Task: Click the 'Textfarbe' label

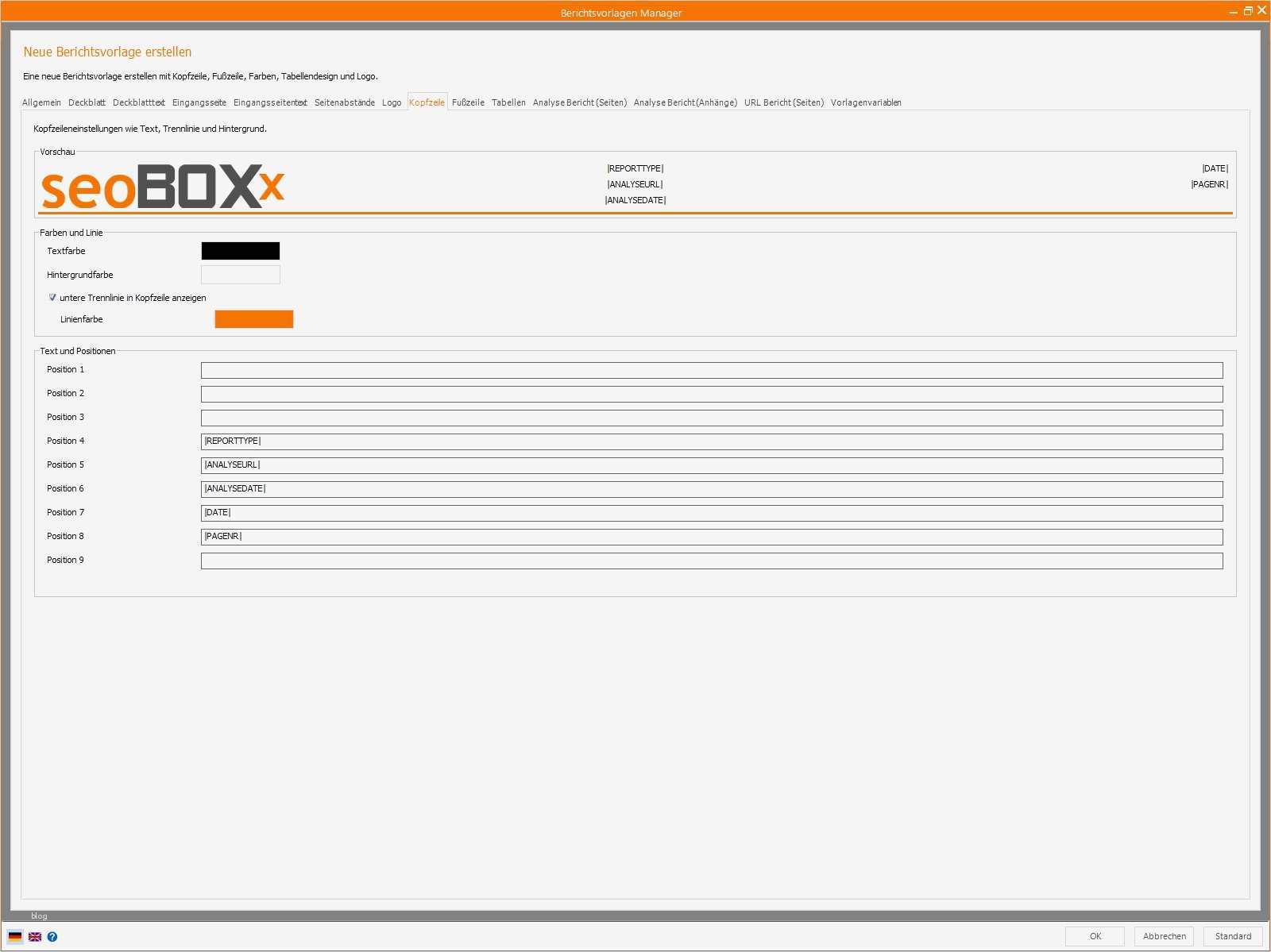Action: click(66, 251)
